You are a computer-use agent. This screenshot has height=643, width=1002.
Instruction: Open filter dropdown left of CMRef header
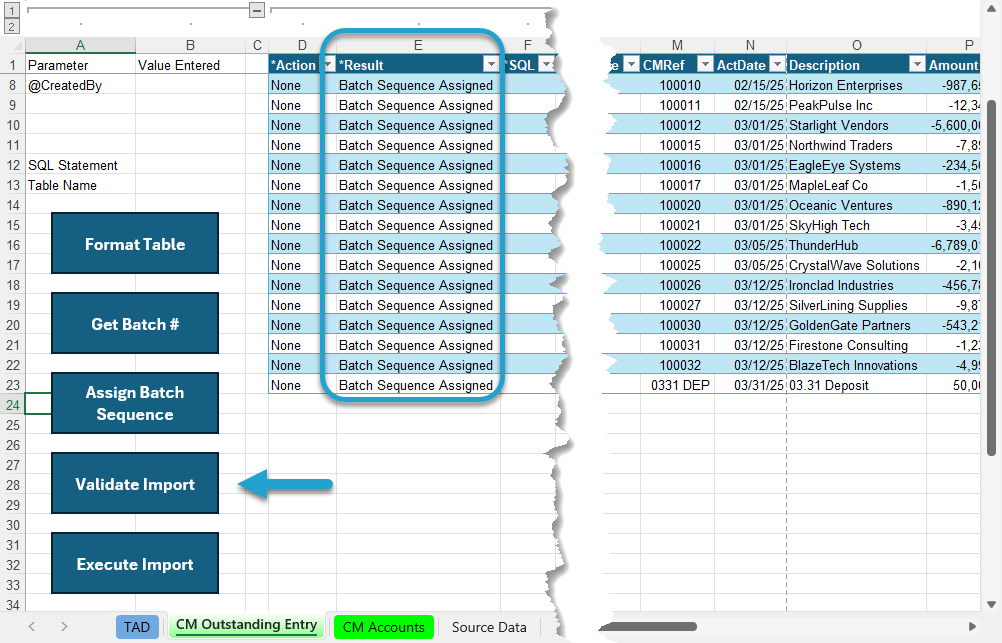pyautogui.click(x=631, y=65)
